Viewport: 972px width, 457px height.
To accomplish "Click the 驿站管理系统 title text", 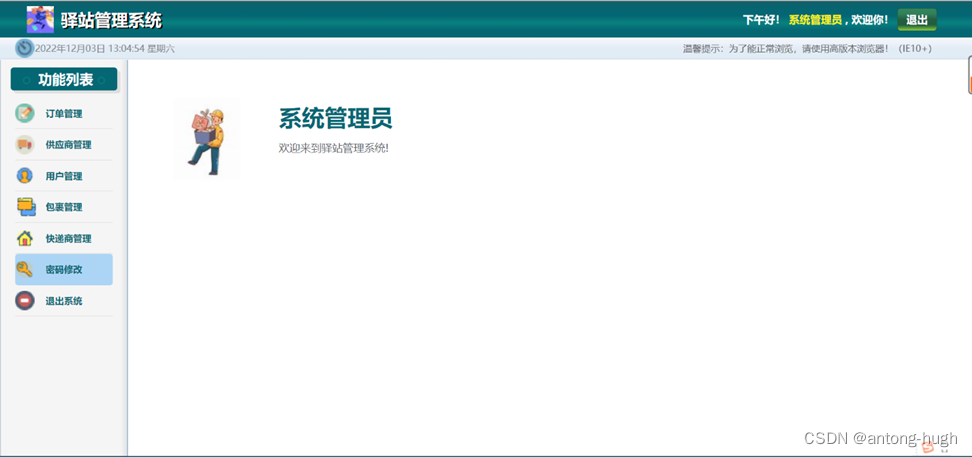I will click(x=112, y=20).
